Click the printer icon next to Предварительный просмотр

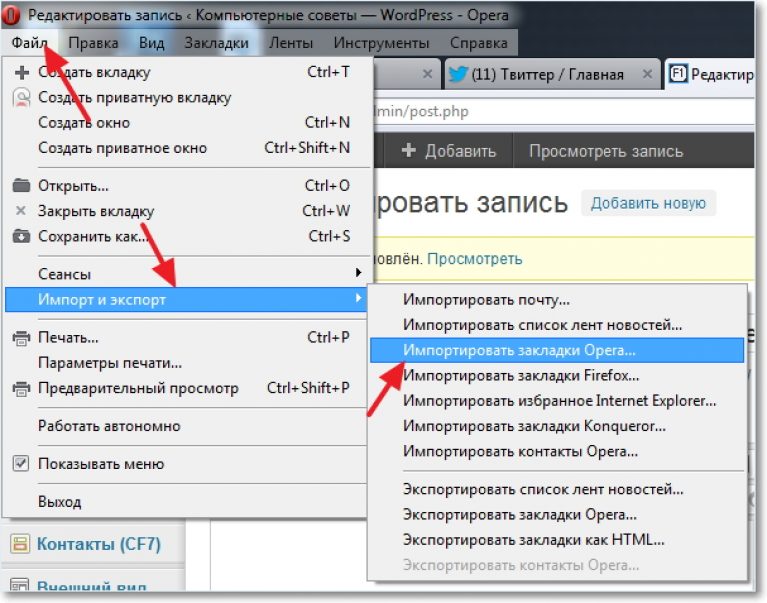(x=21, y=388)
